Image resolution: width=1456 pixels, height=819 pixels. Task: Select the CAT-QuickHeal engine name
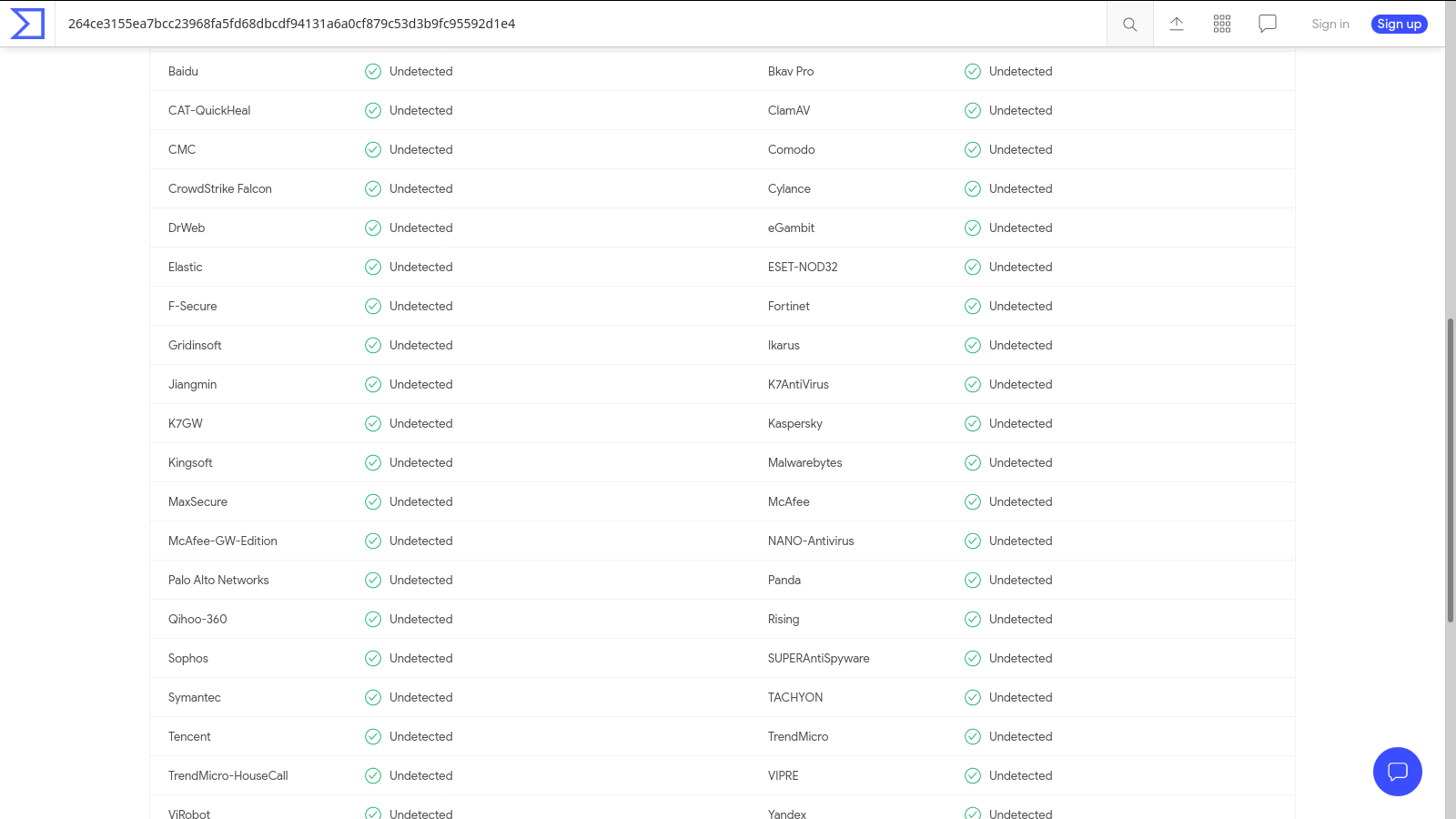tap(209, 110)
